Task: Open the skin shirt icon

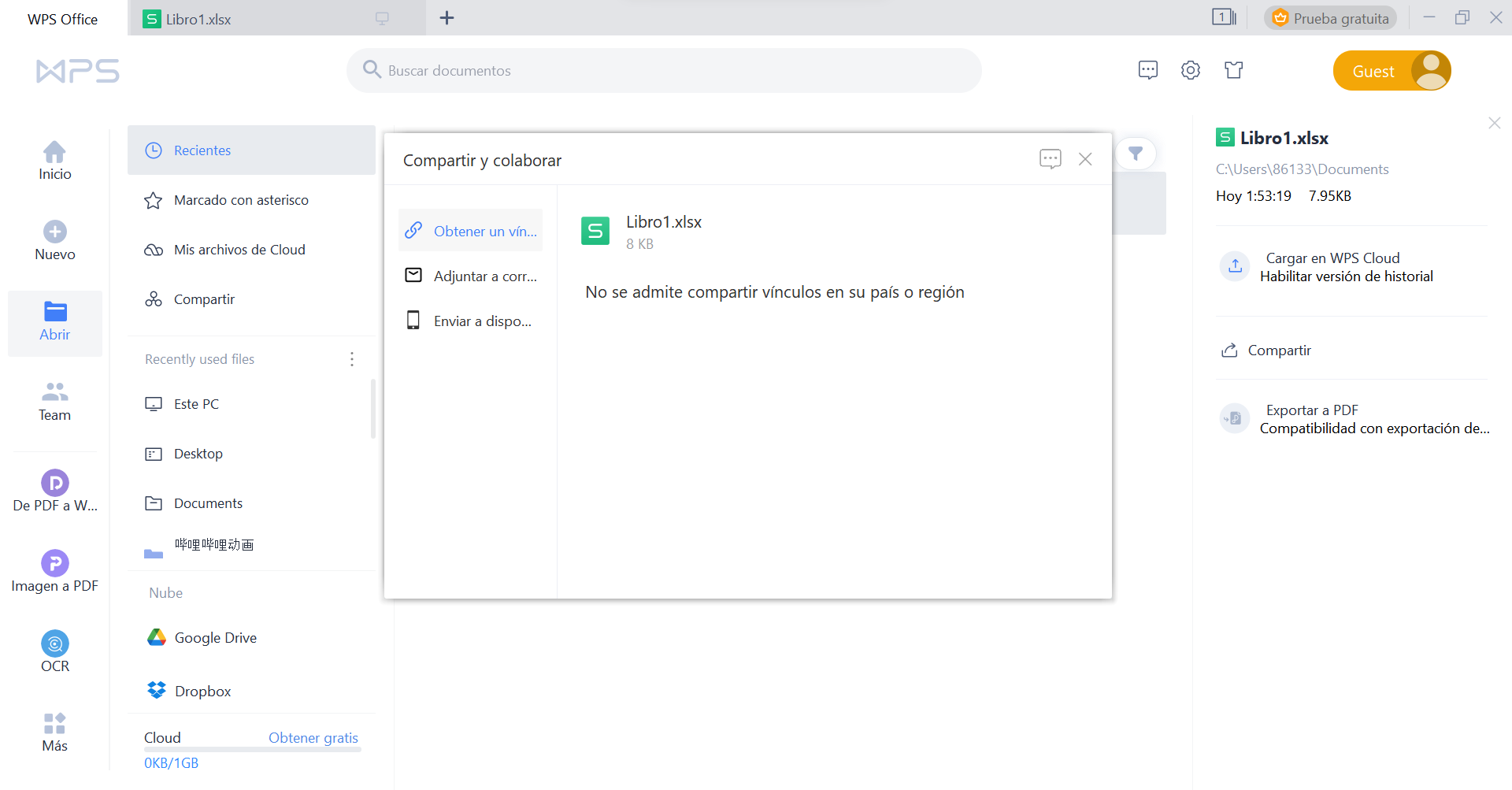Action: tap(1234, 70)
